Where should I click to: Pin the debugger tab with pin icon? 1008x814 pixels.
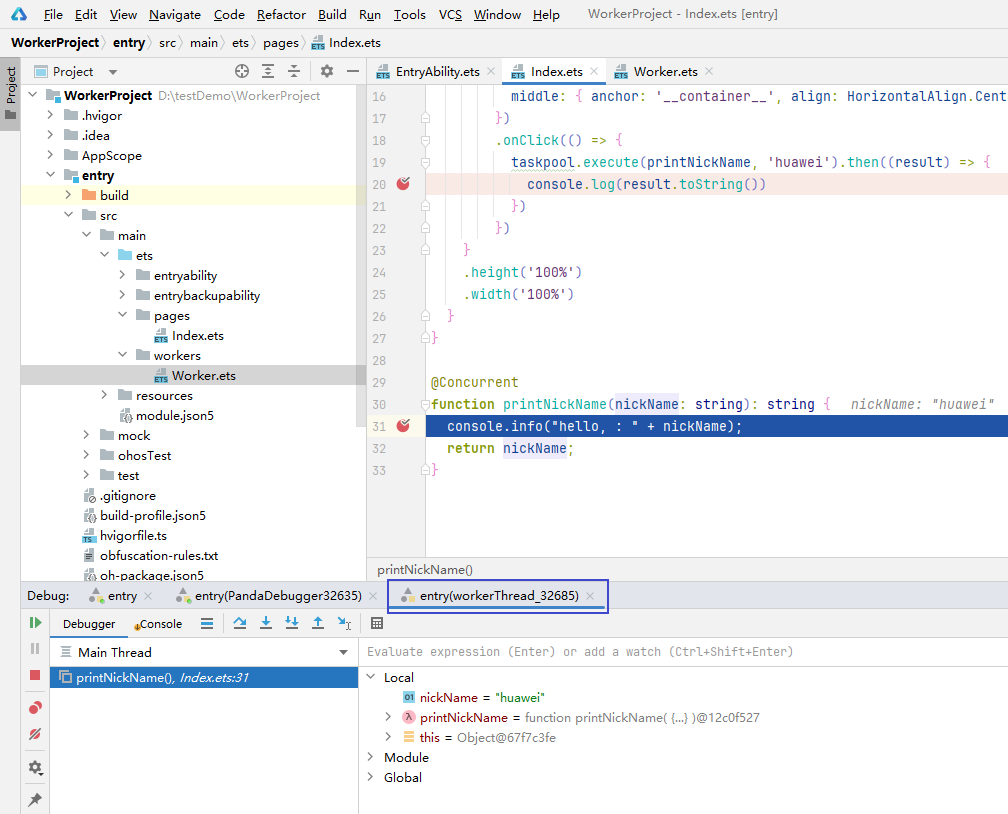pyautogui.click(x=35, y=798)
